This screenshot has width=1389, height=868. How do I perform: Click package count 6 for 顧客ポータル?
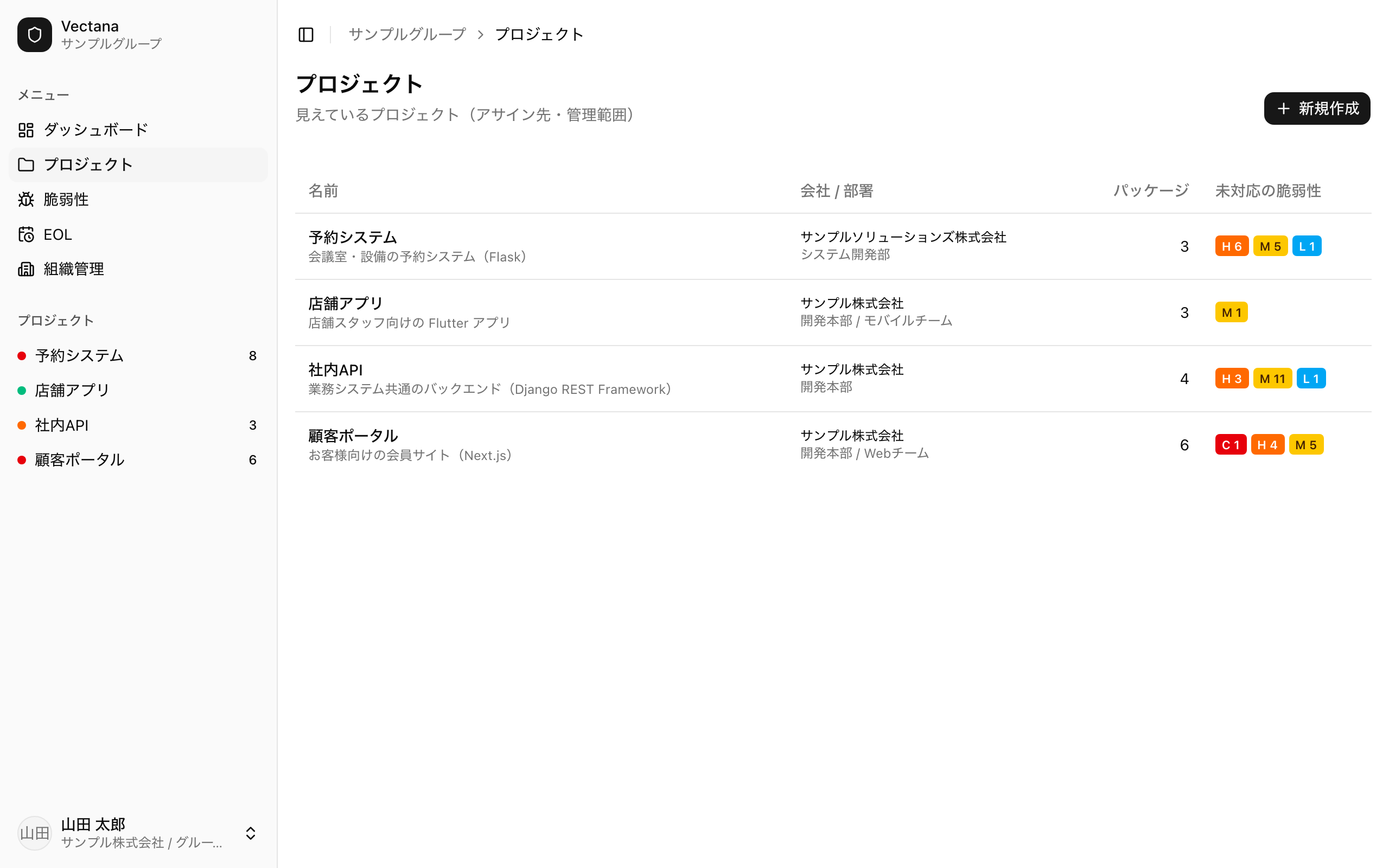point(1184,445)
